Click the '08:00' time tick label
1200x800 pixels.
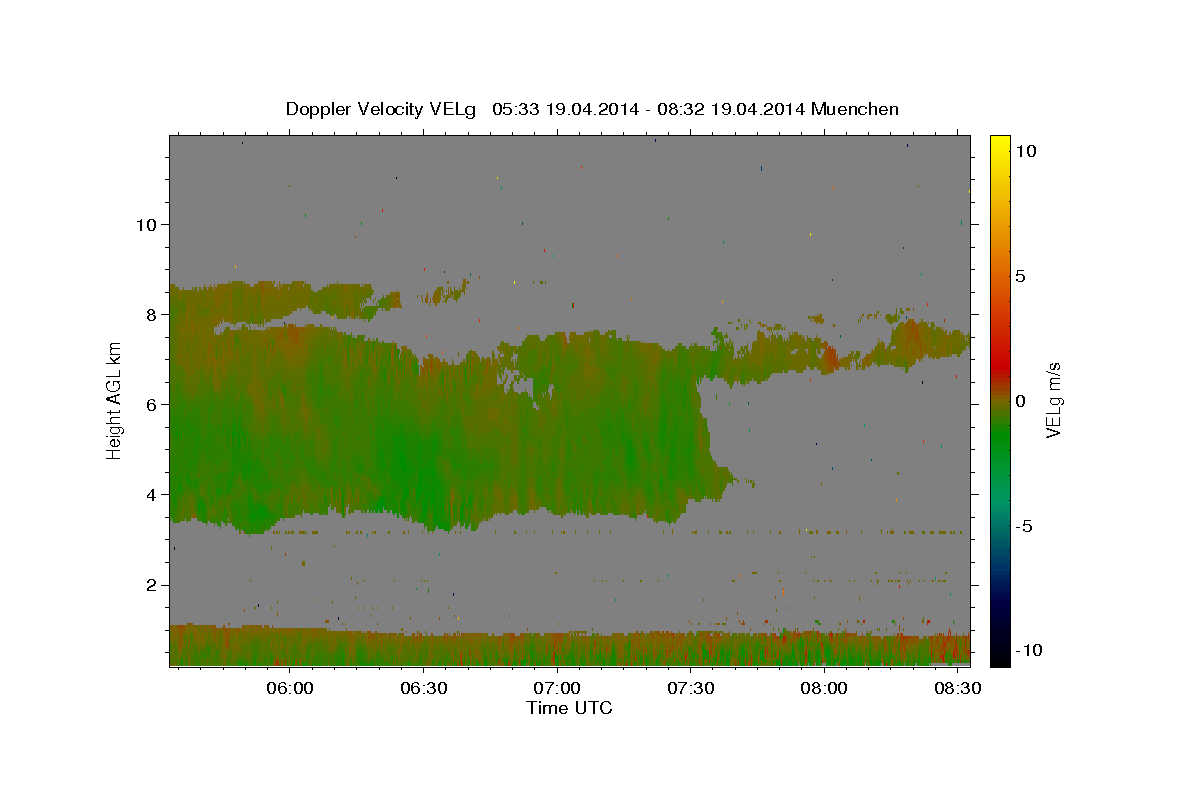click(824, 689)
